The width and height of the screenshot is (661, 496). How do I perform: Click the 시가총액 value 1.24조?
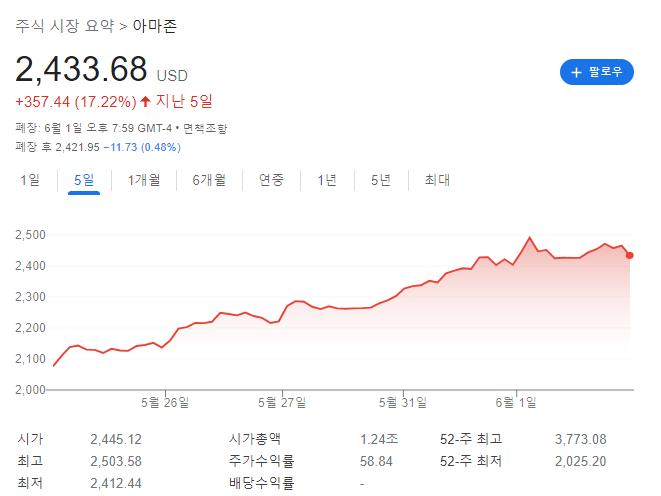379,440
